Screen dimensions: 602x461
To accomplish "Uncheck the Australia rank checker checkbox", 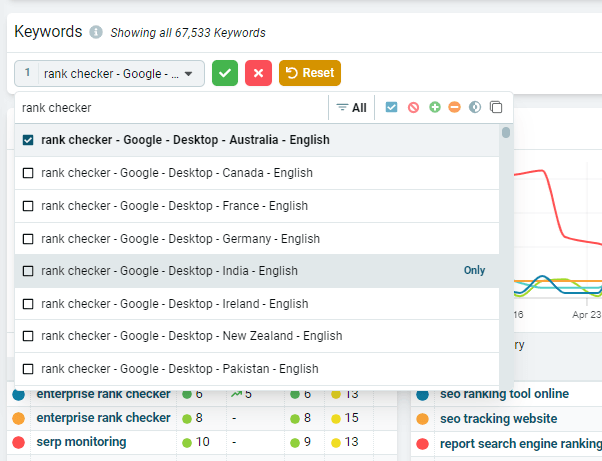I will click(28, 140).
